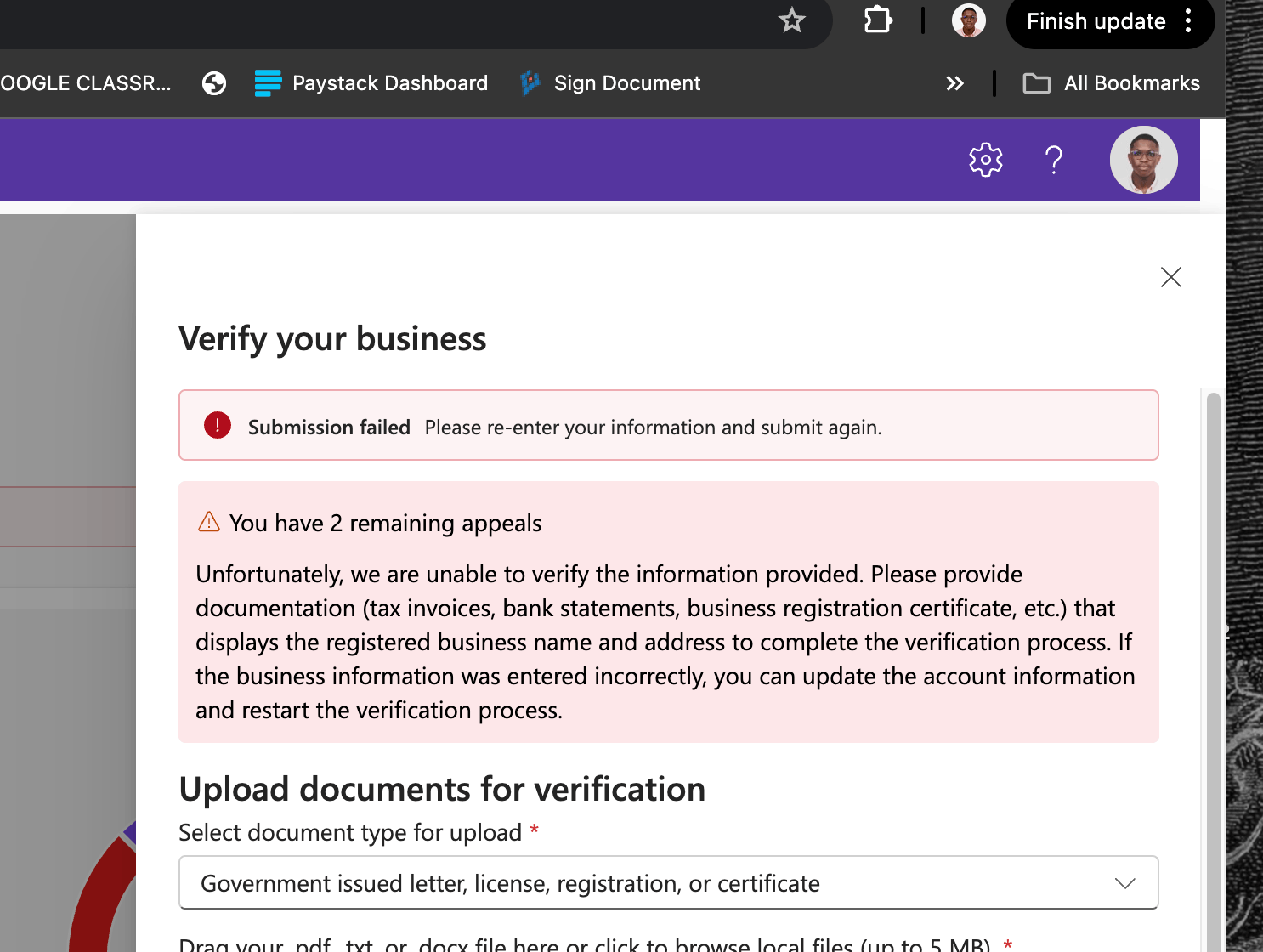Screen dimensions: 1263x952
Task: Open the browser extensions puzzle icon
Action: pyautogui.click(x=878, y=20)
